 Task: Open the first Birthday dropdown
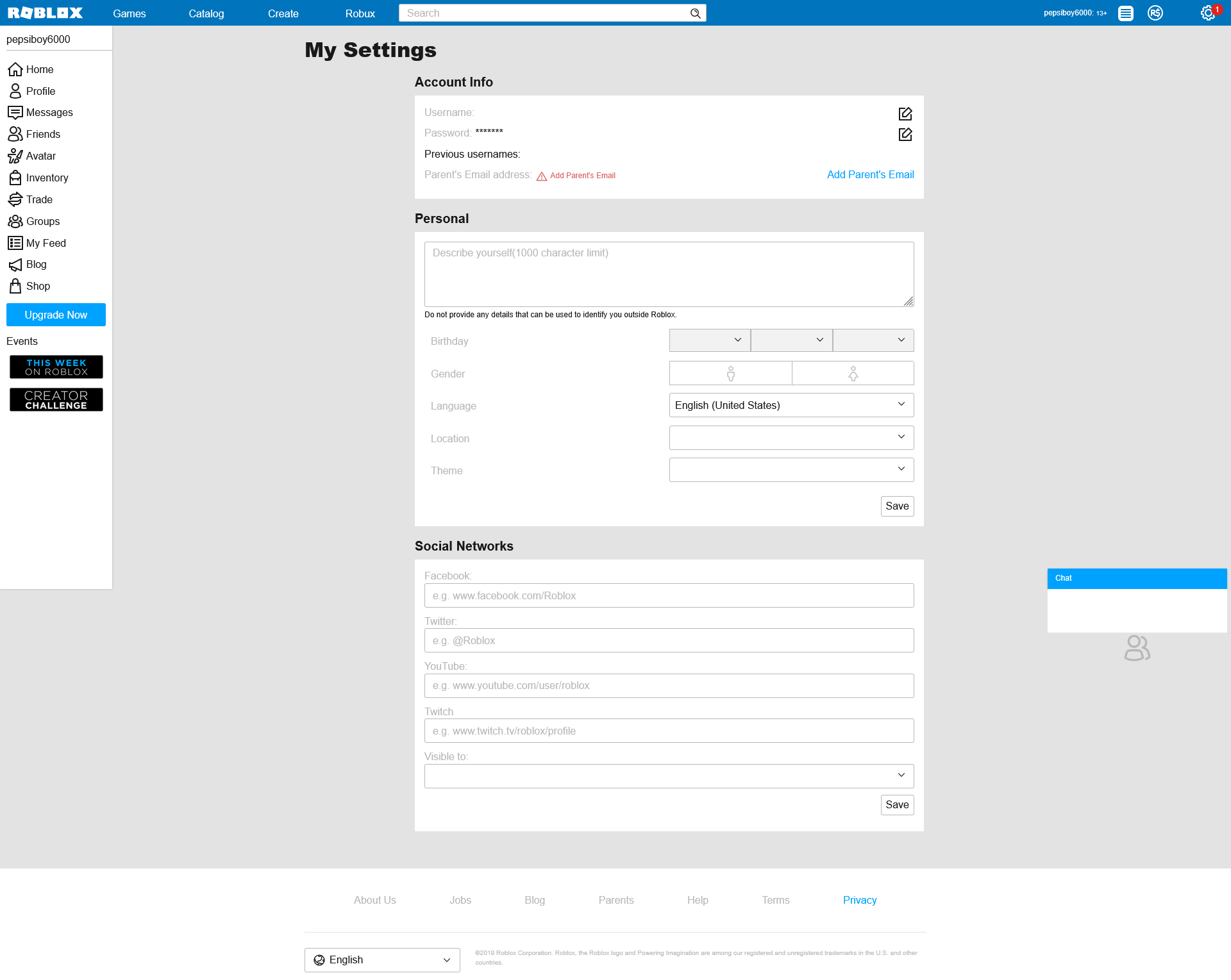(x=709, y=340)
